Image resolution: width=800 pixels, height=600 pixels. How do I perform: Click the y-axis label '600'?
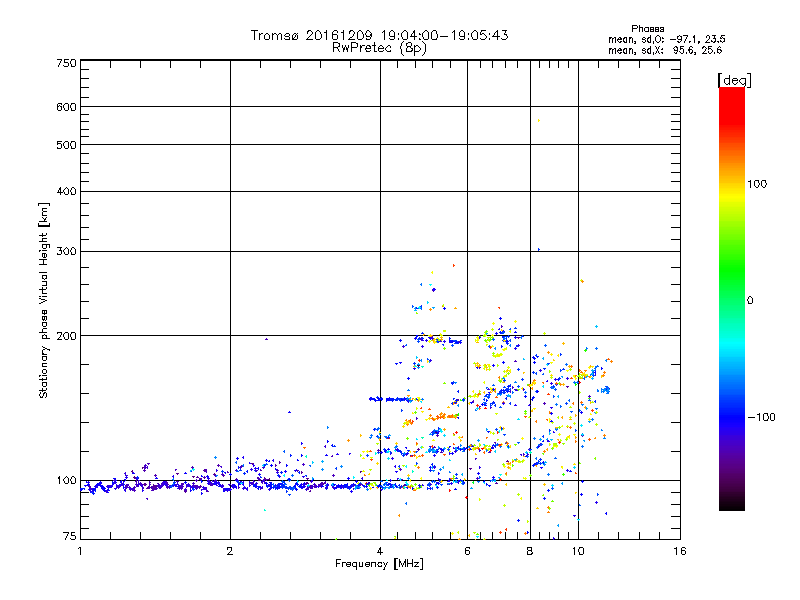(66, 107)
